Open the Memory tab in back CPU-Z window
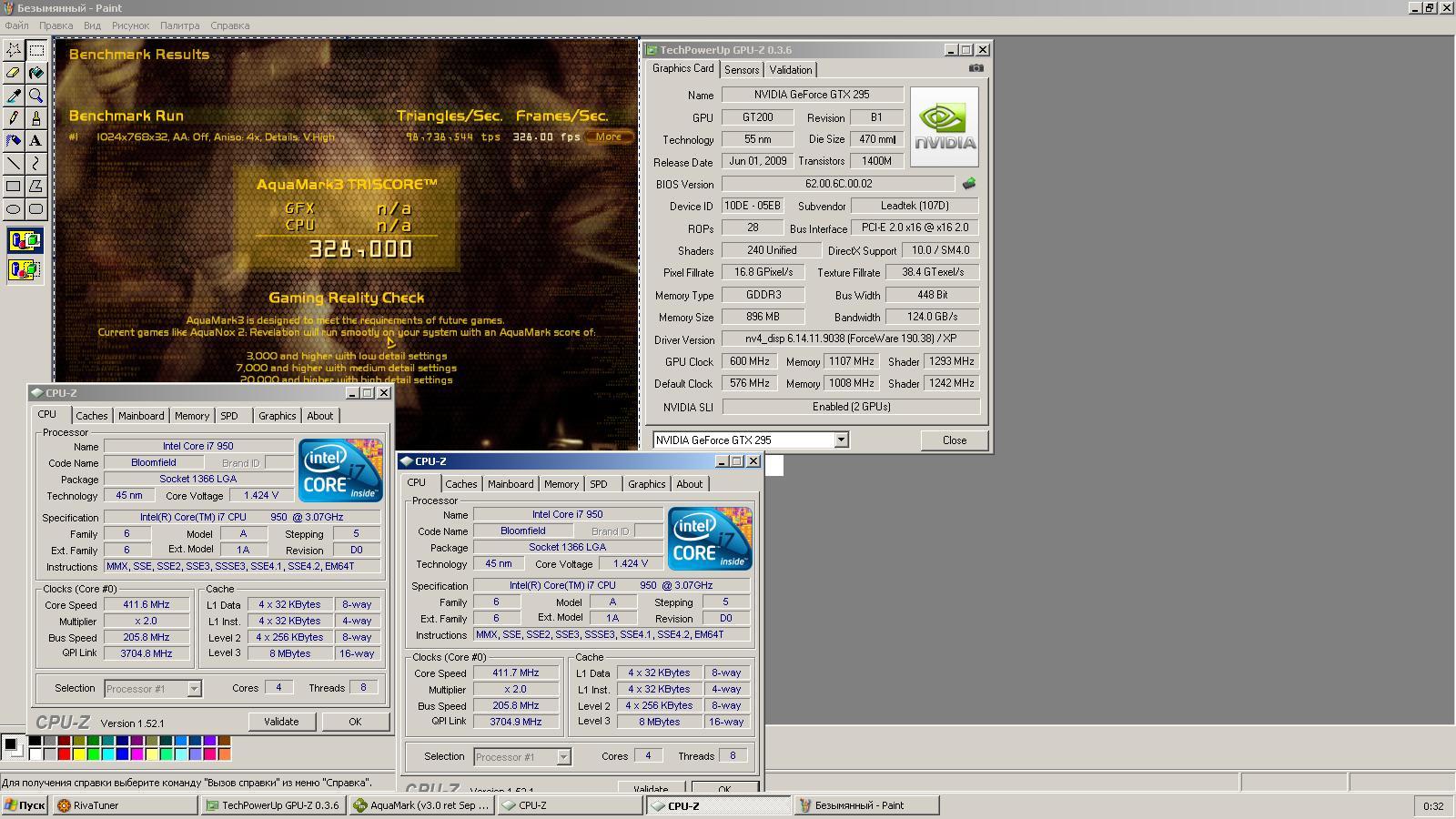The width and height of the screenshot is (1456, 819). pyautogui.click(x=192, y=416)
